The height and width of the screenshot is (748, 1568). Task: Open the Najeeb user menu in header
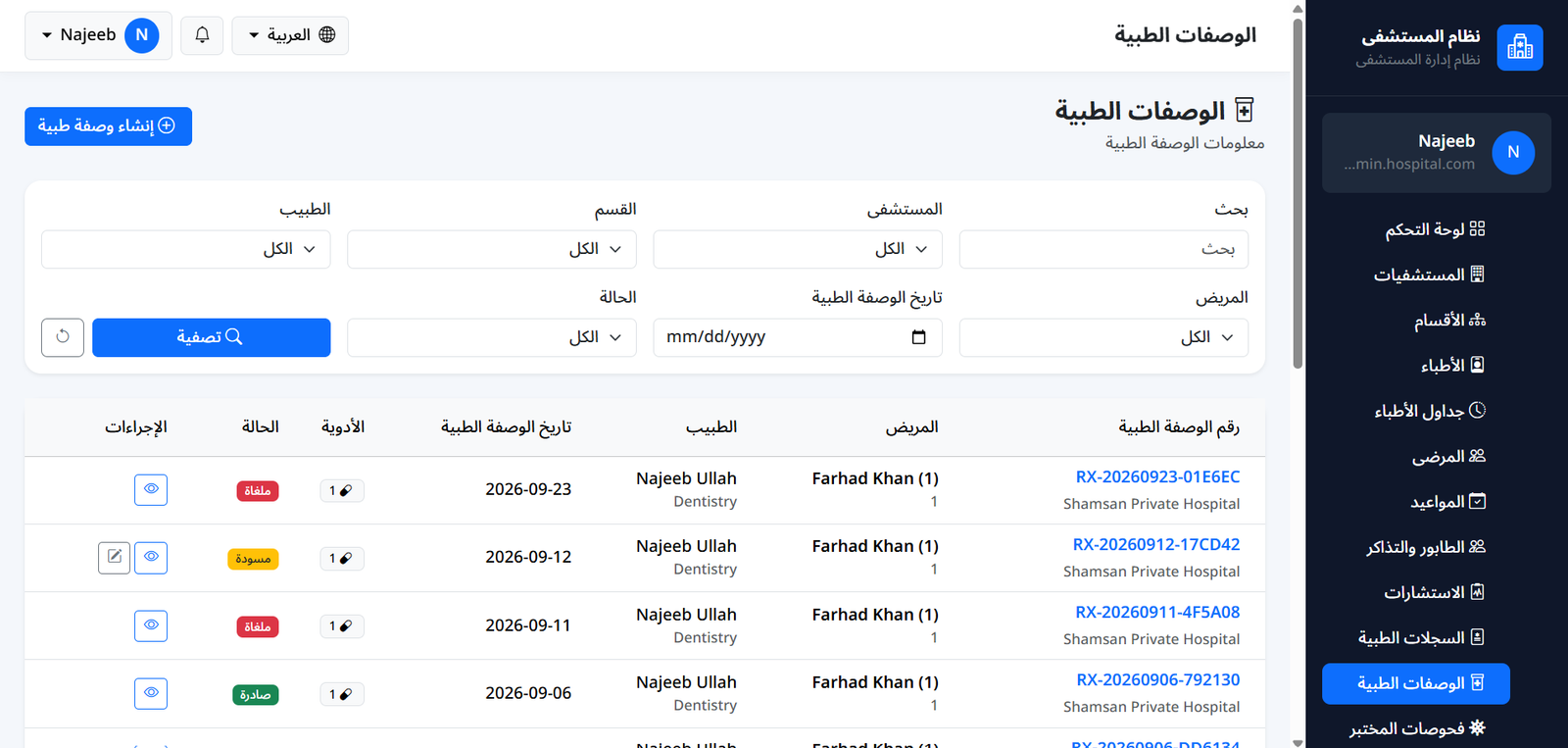click(98, 35)
